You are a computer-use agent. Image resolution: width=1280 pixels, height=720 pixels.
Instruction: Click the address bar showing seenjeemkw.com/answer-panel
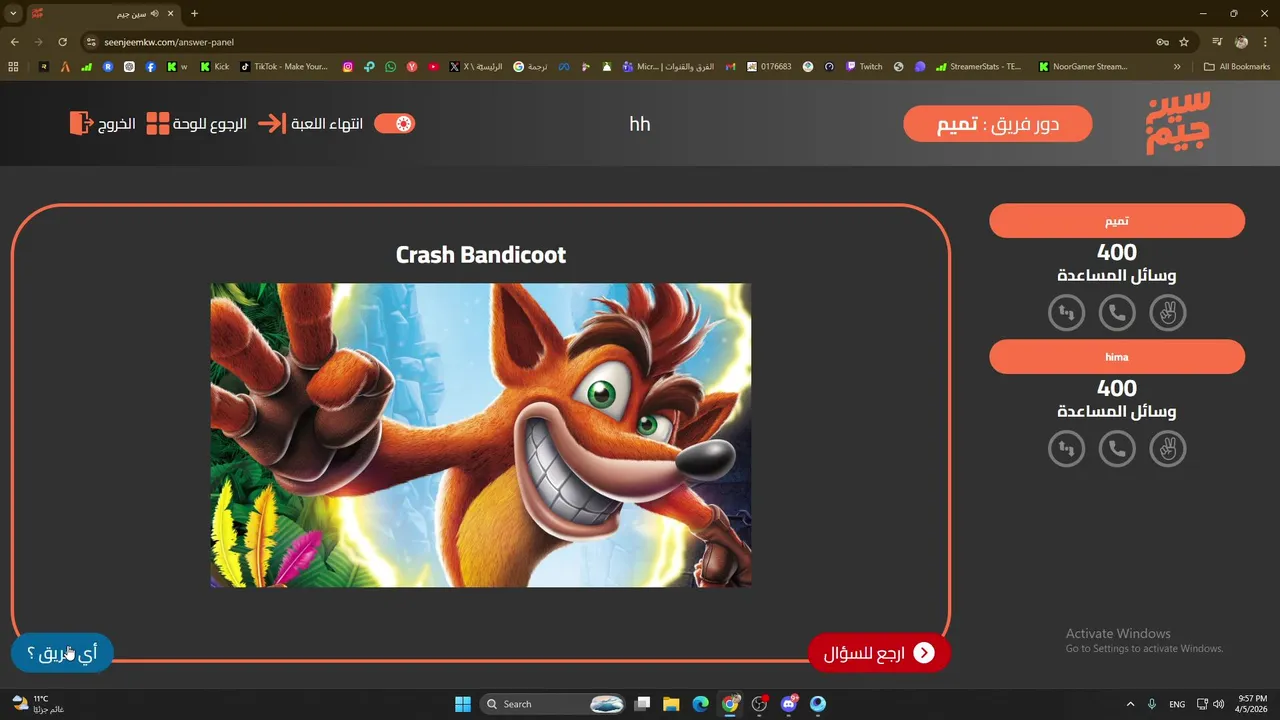620,42
